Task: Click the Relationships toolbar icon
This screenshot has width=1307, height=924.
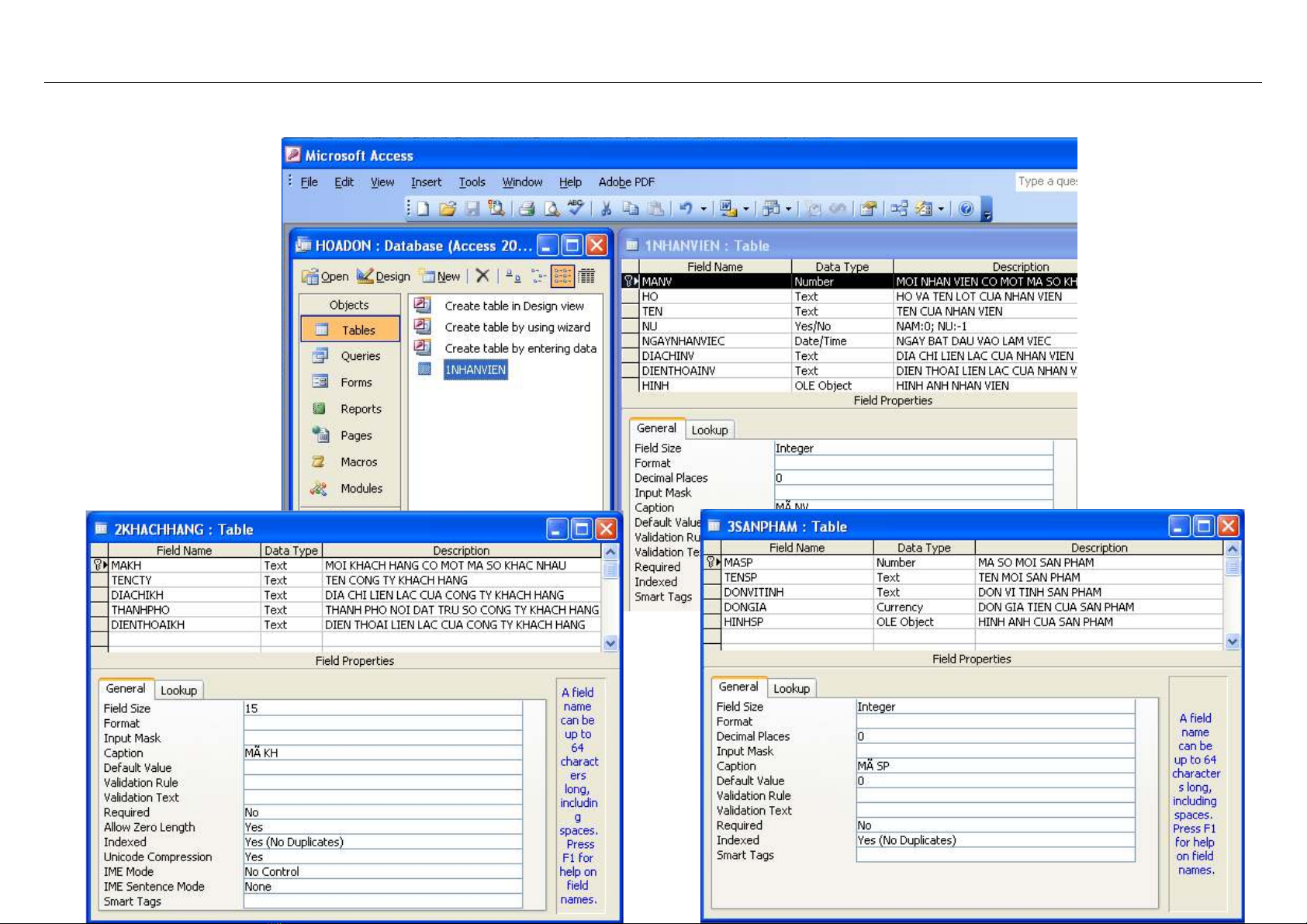Action: (x=899, y=209)
